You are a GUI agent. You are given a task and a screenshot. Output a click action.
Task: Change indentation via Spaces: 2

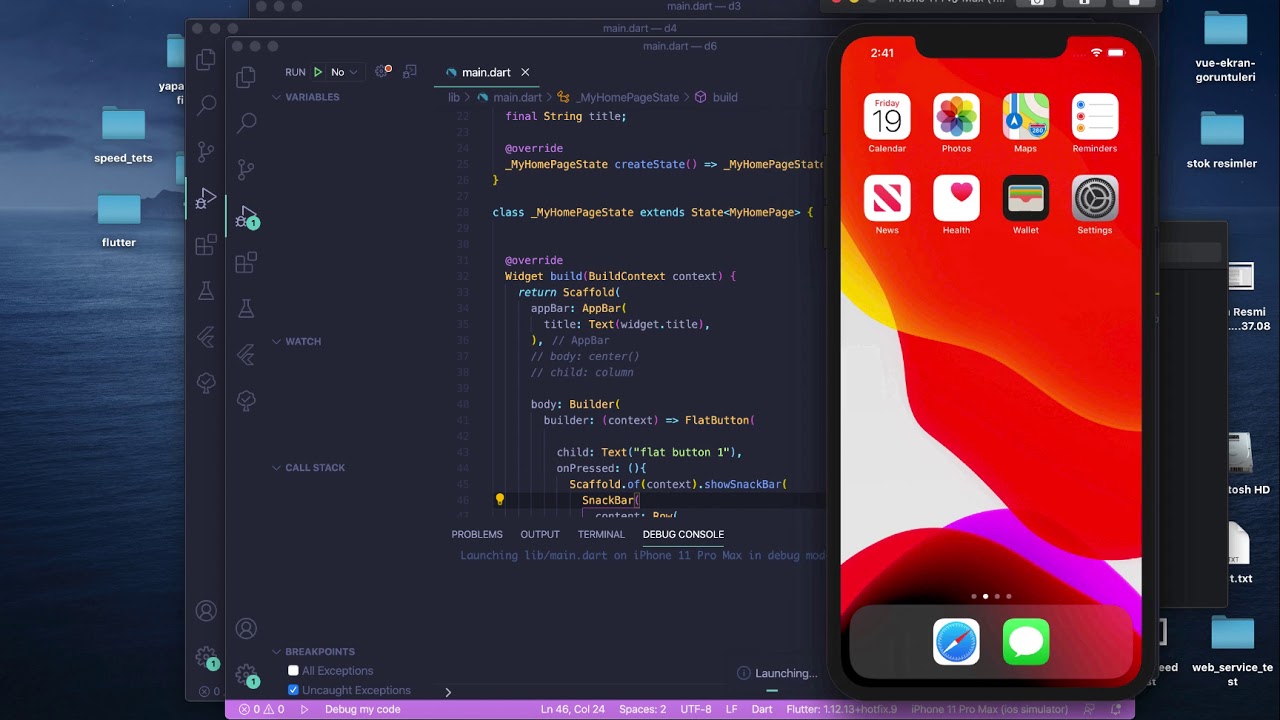(x=642, y=709)
